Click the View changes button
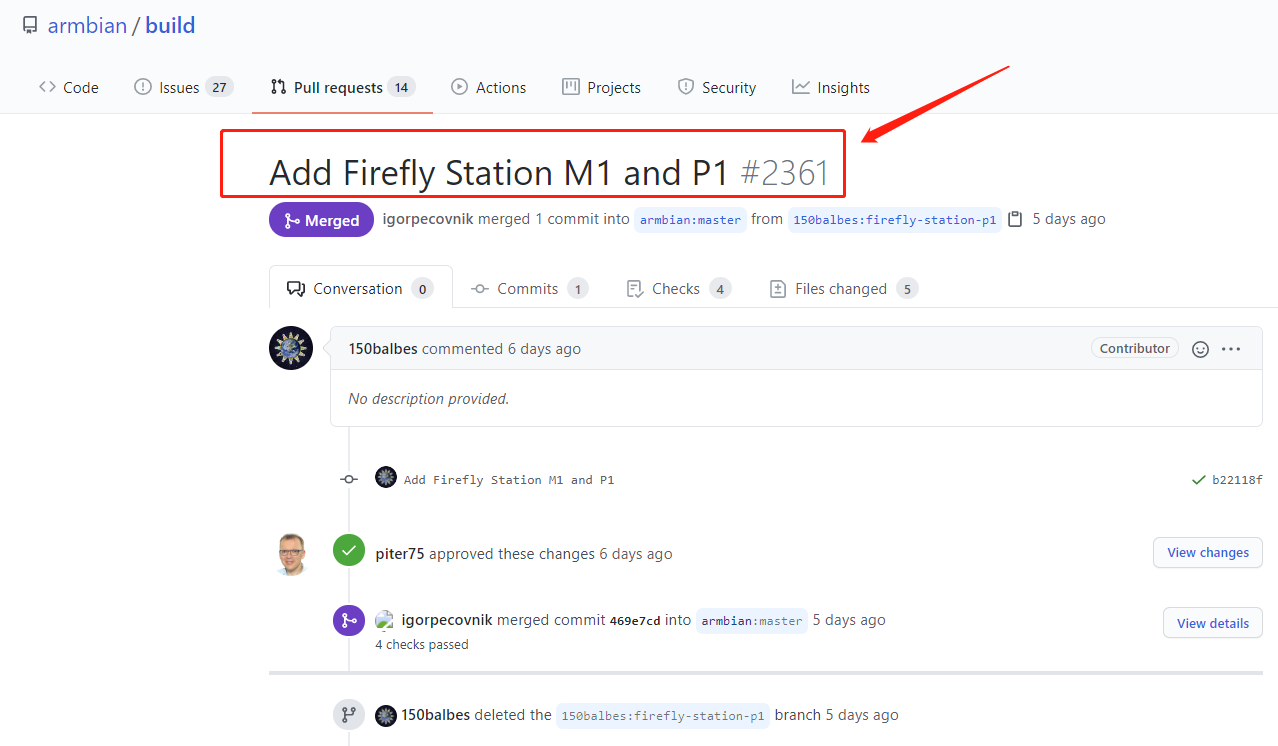Image resolution: width=1278 pixels, height=746 pixels. pyautogui.click(x=1208, y=552)
